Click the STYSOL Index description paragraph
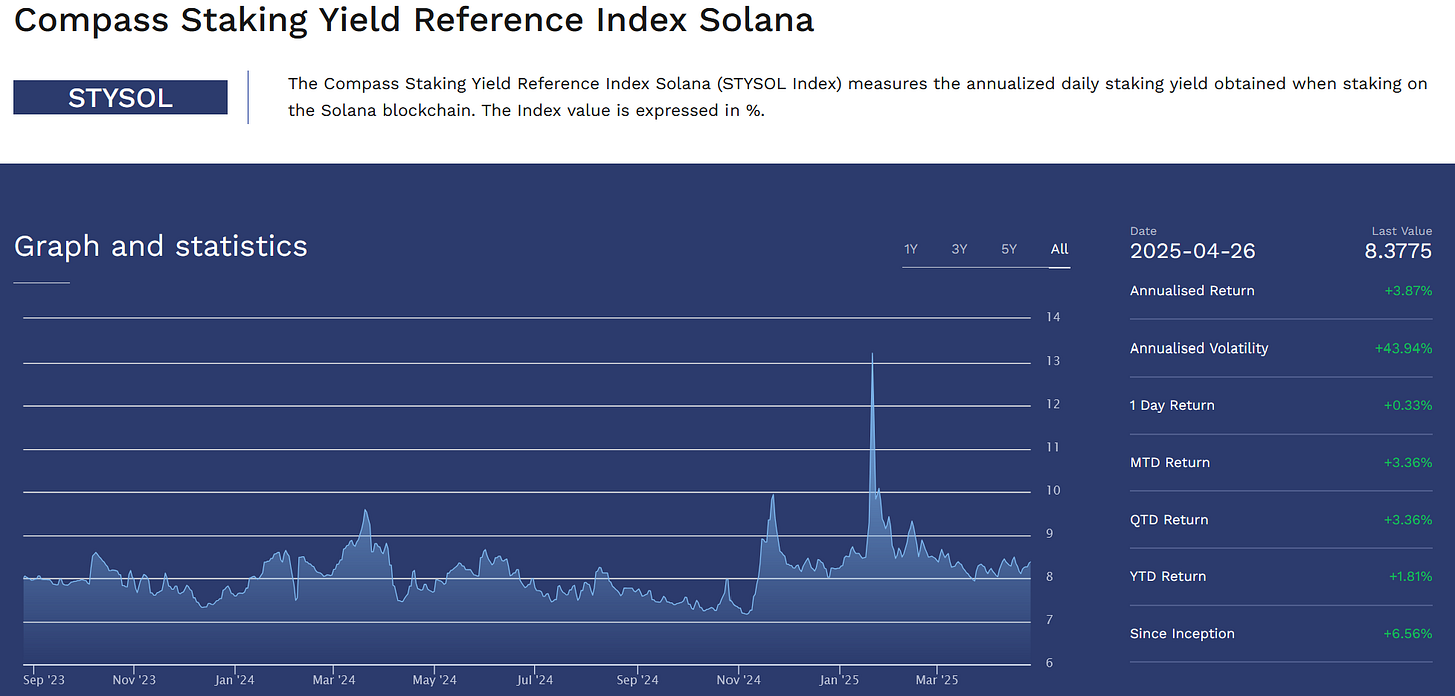The image size is (1455, 696). tap(858, 97)
